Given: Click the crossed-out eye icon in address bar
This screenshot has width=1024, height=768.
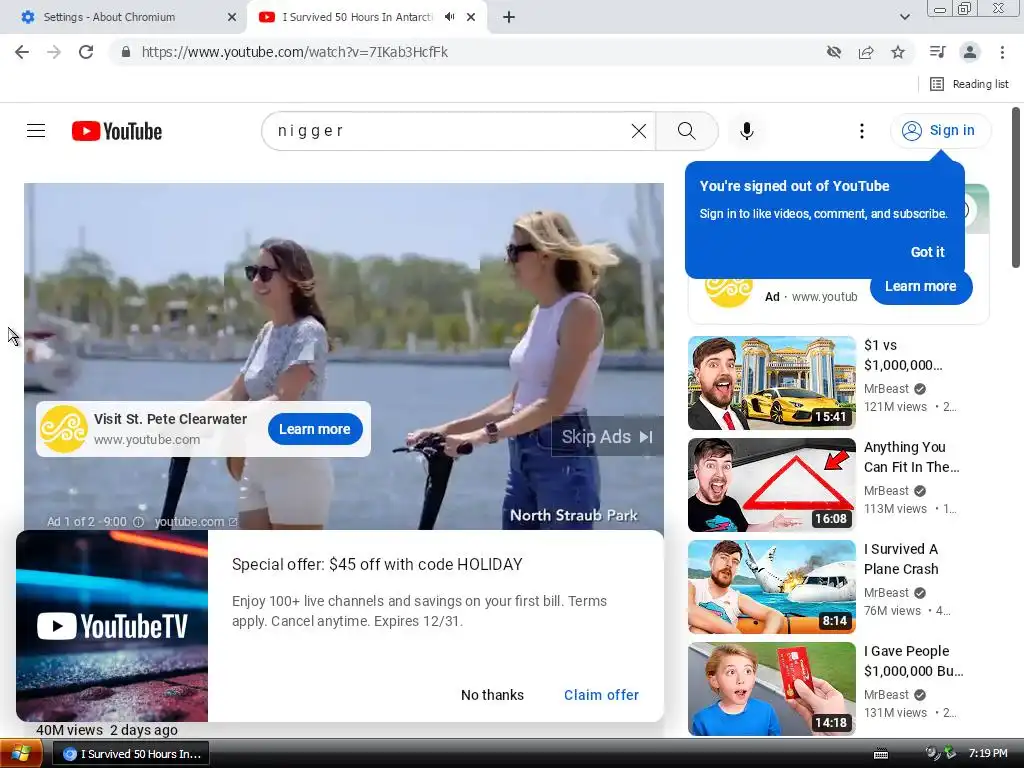Looking at the screenshot, I should (833, 52).
